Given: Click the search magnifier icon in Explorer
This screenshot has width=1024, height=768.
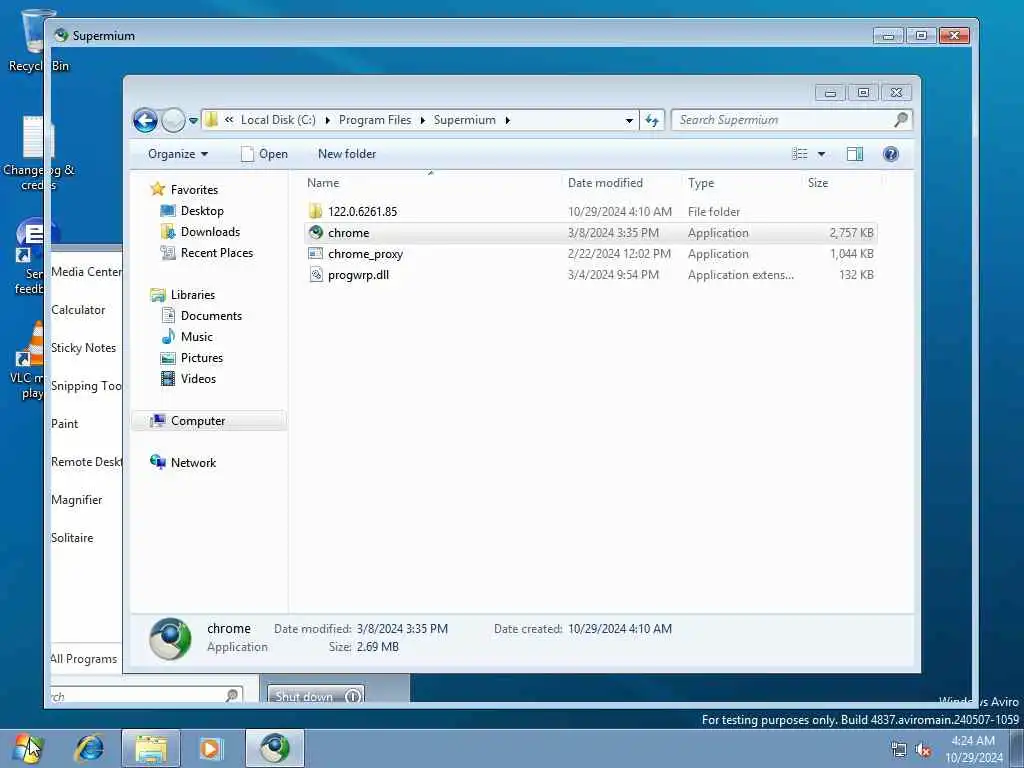Looking at the screenshot, I should point(901,120).
